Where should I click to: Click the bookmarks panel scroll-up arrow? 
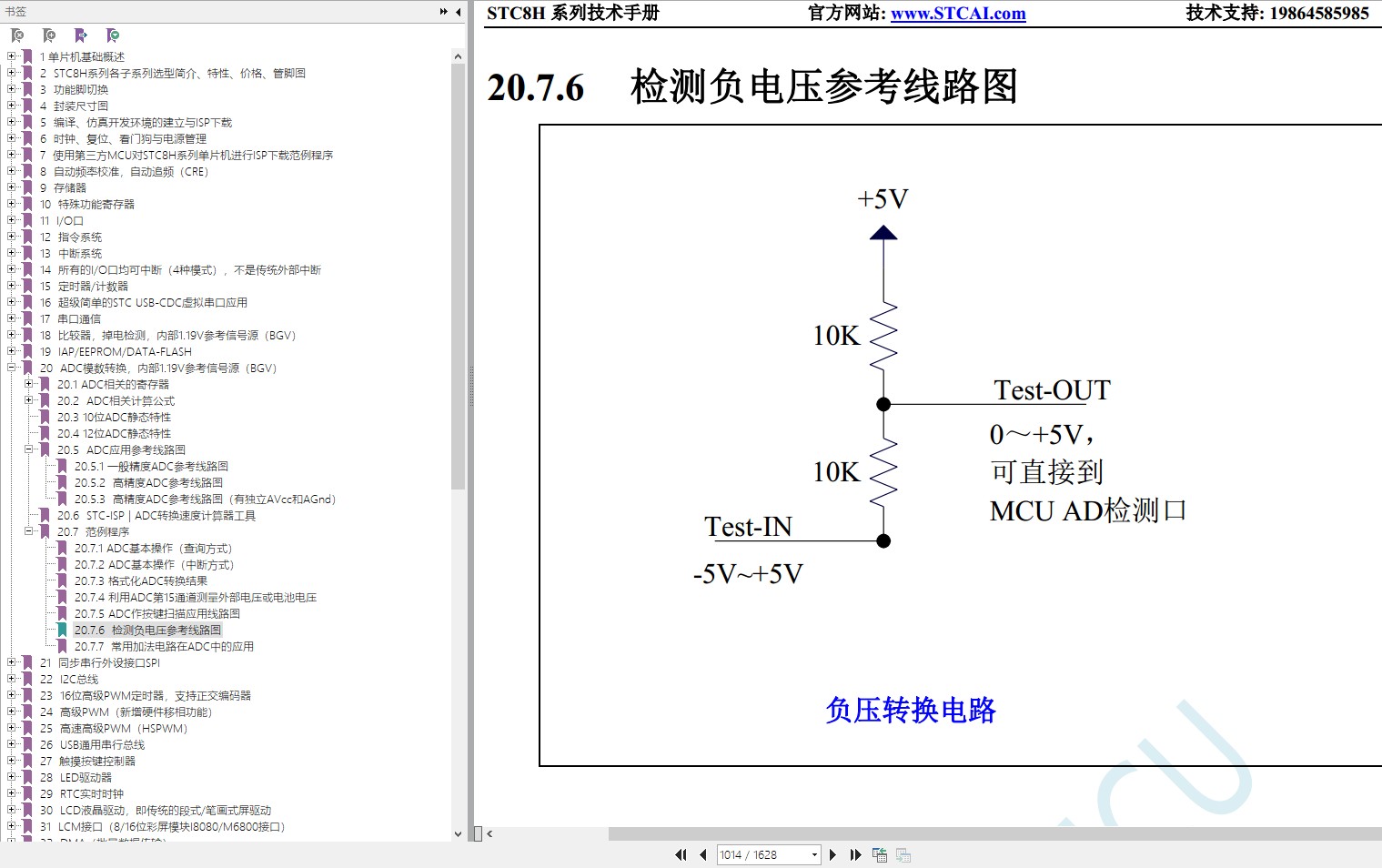pyautogui.click(x=458, y=56)
